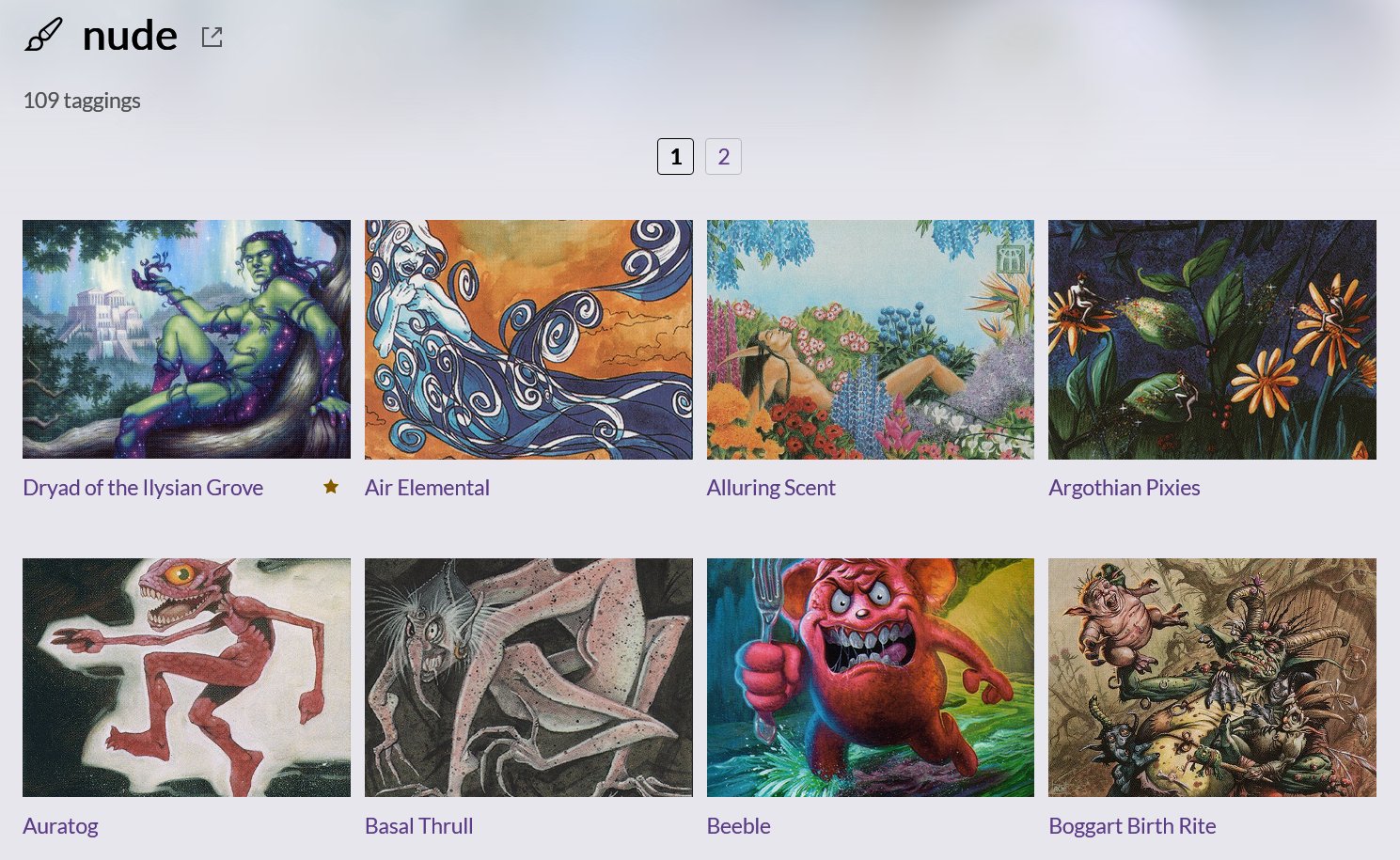Image resolution: width=1400 pixels, height=860 pixels.
Task: Open the Air Elemental card link
Action: 427,488
